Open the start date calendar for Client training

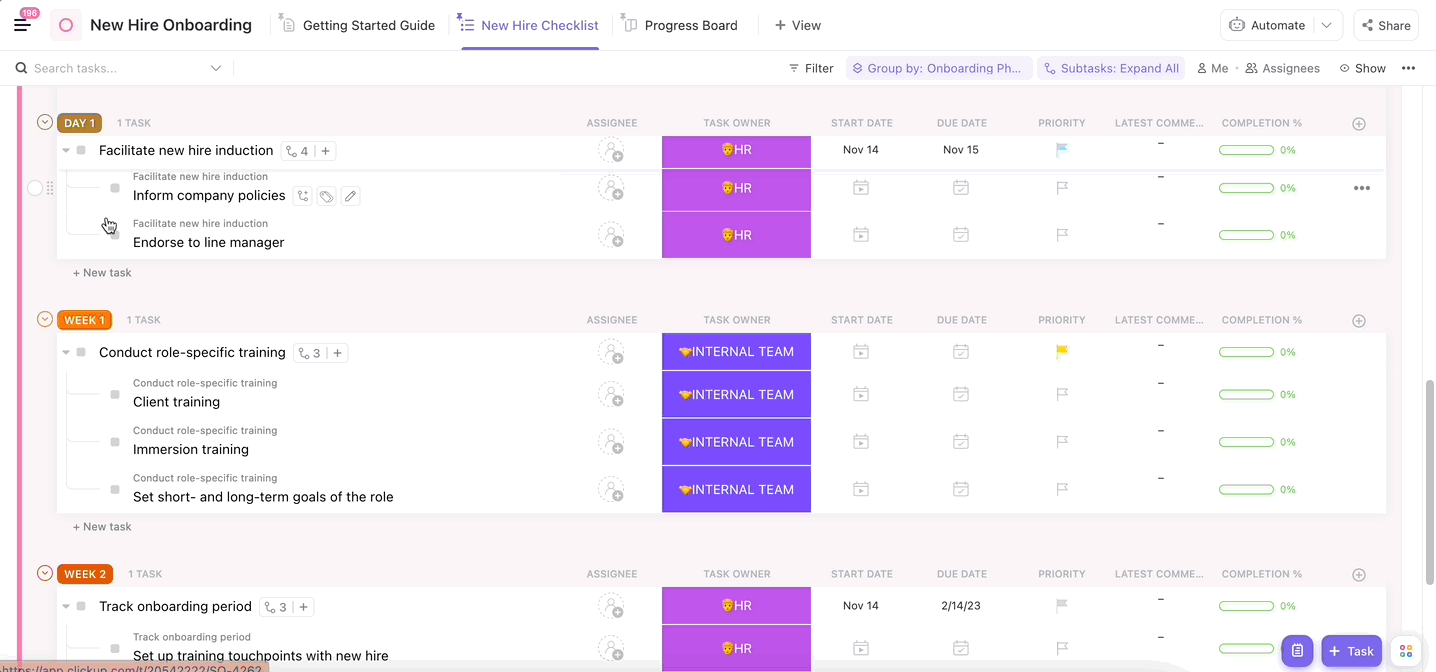click(861, 395)
